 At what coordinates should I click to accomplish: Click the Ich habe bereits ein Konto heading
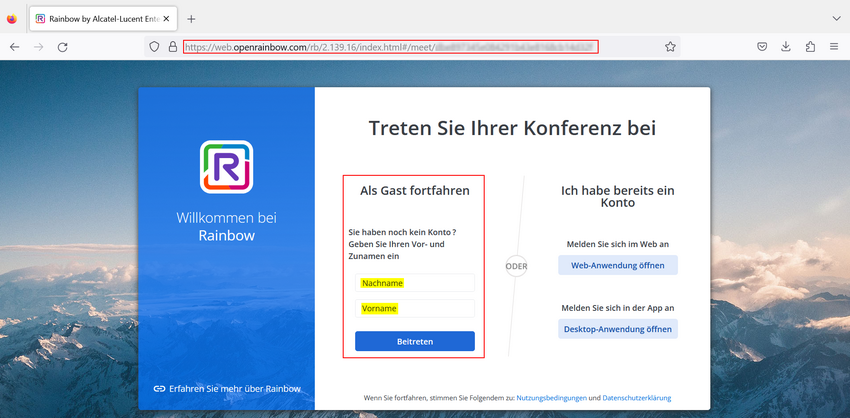[x=618, y=197]
